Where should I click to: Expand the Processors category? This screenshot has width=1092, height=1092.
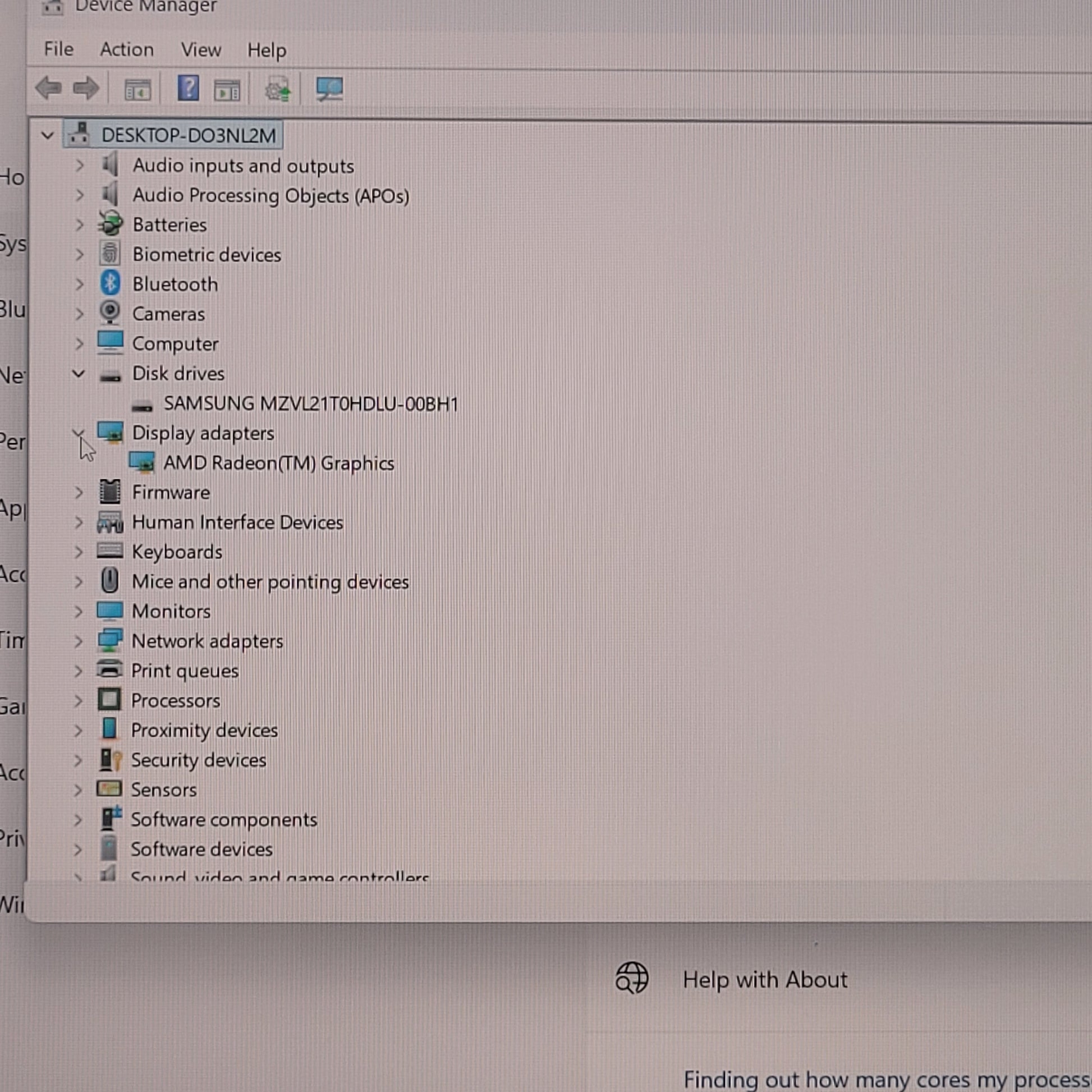(79, 701)
